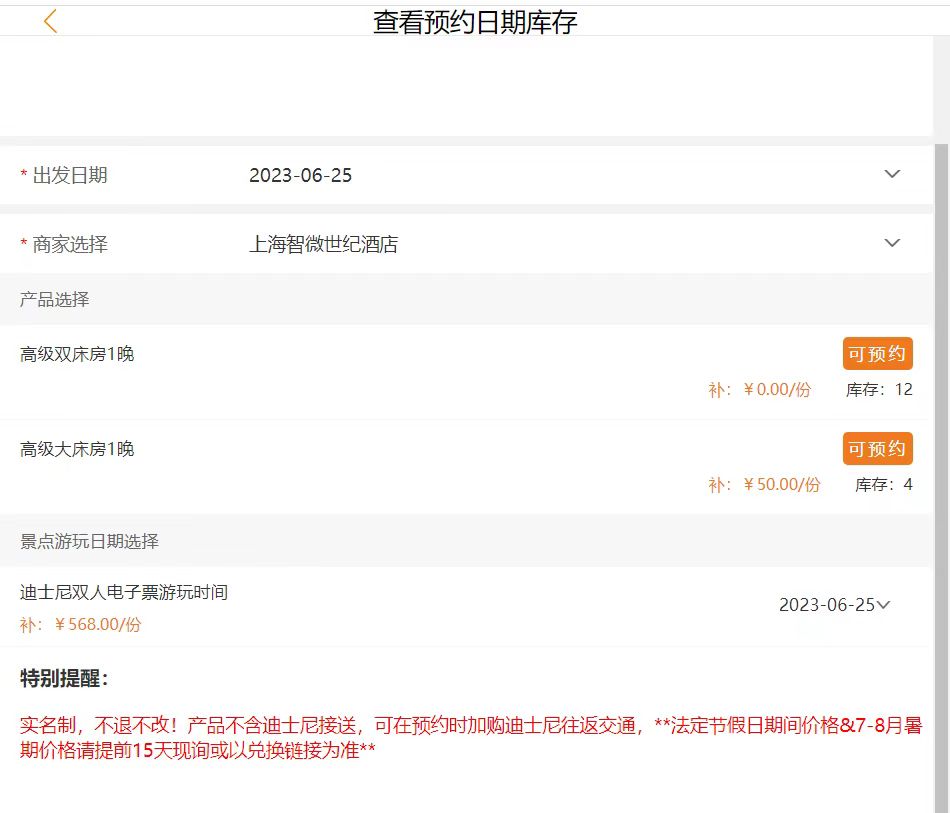950x813 pixels.
Task: Go back using the top-left arrow
Action: click(x=51, y=21)
